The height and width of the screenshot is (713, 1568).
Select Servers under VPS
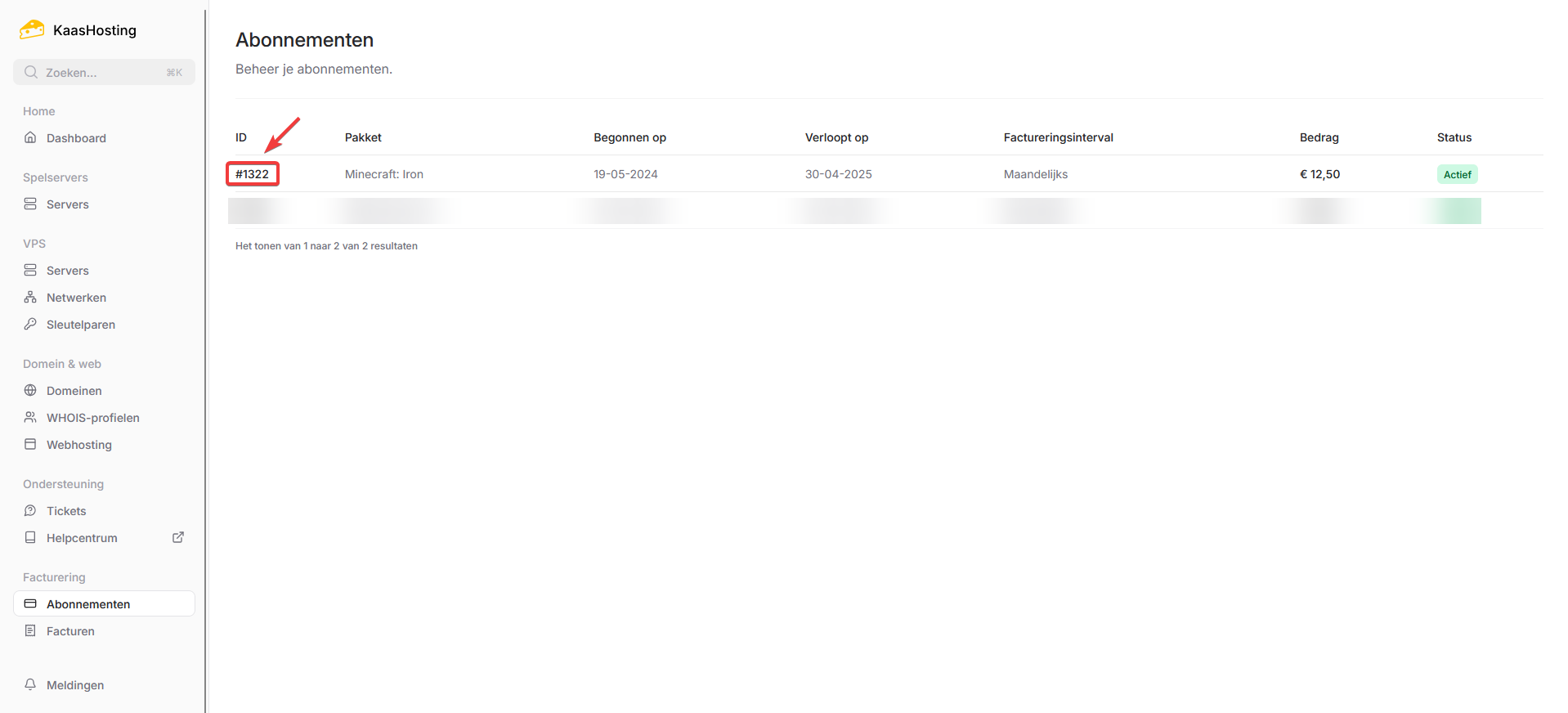tap(67, 271)
